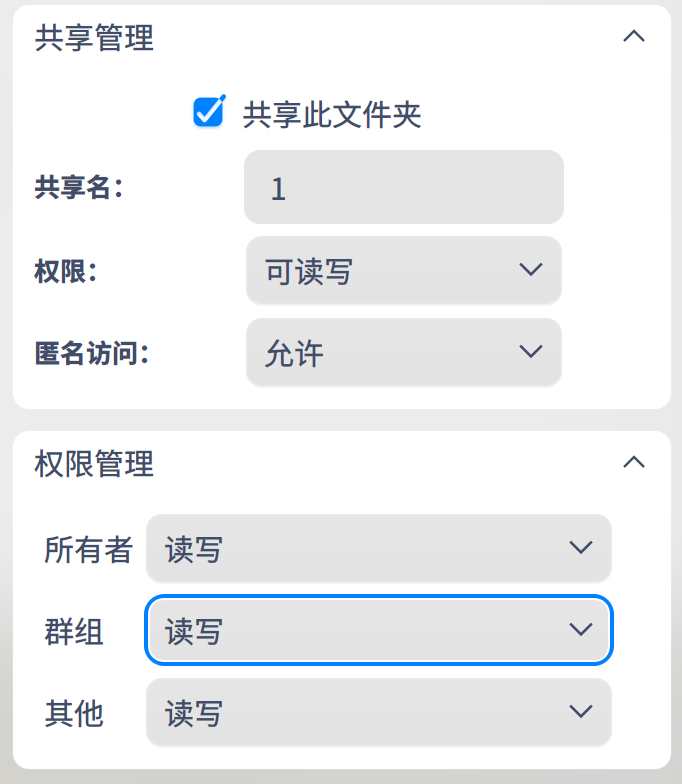Click the 所有者 row label
This screenshot has height=784, width=682.
point(88,549)
